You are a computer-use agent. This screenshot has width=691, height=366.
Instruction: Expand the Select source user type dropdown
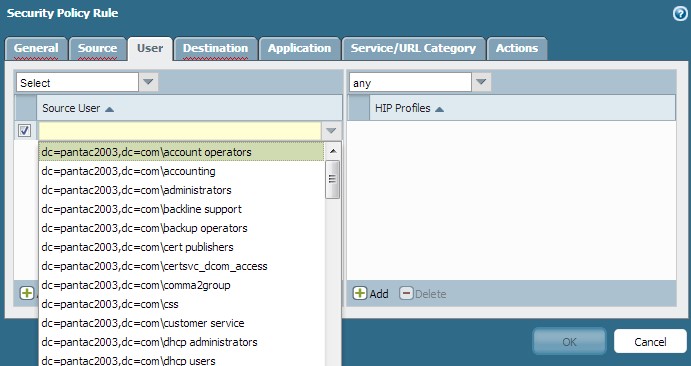(x=148, y=82)
